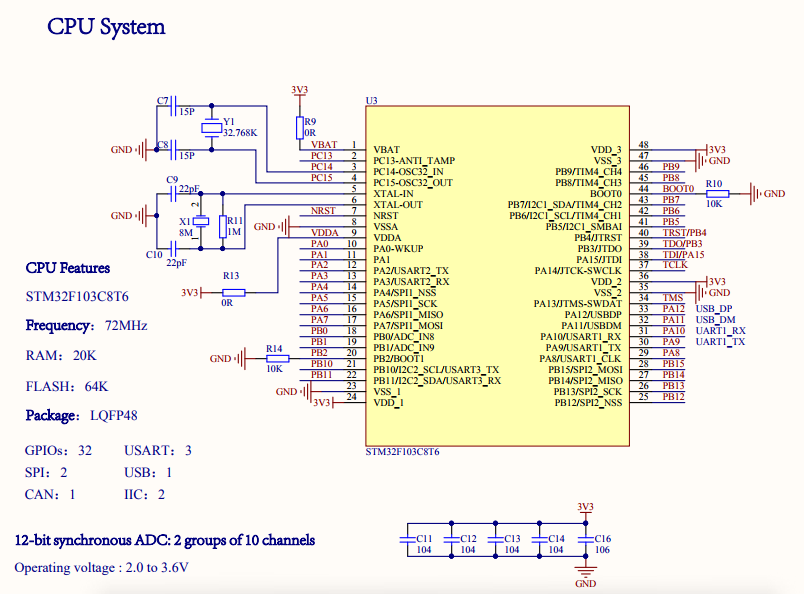Click the R11 1M resistor symbol
Image resolution: width=804 pixels, height=594 pixels.
click(x=223, y=226)
